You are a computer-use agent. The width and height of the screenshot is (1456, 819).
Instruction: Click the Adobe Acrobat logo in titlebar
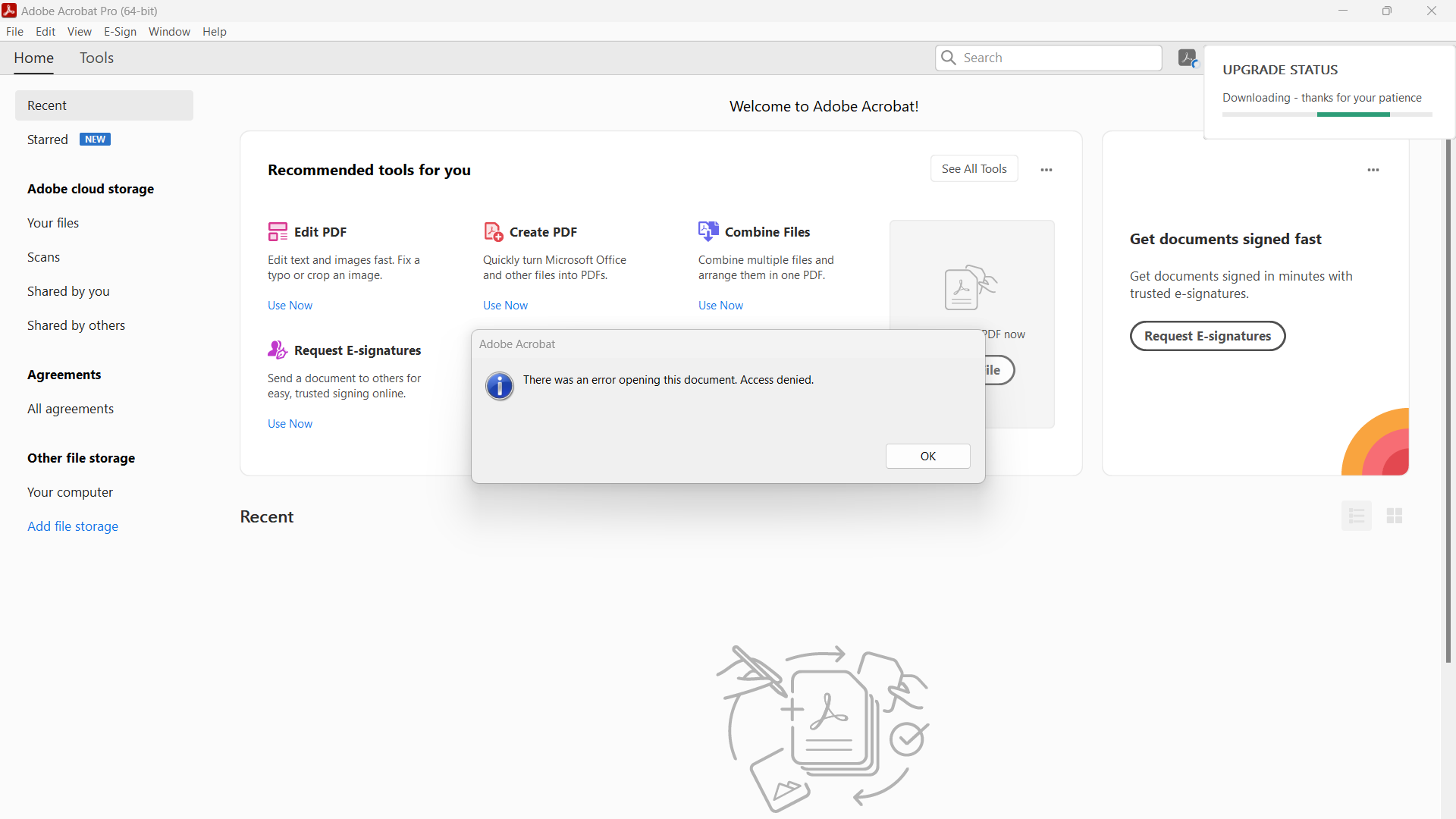(9, 11)
